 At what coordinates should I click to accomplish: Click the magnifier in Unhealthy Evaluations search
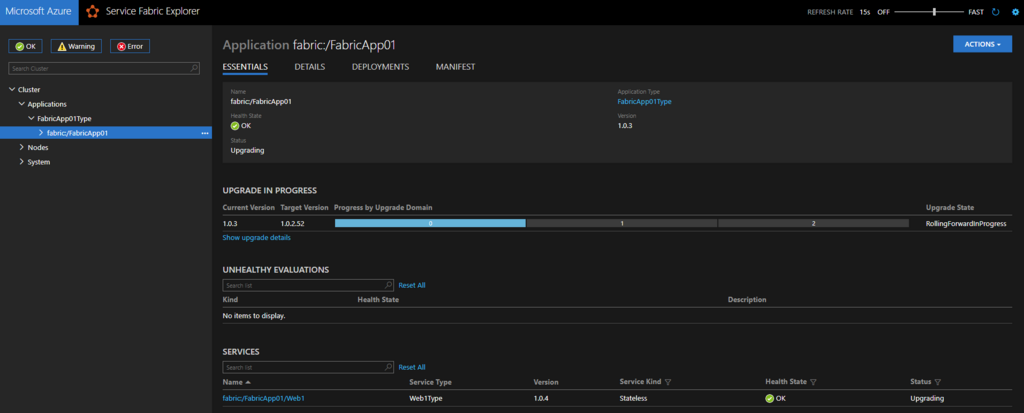(389, 285)
